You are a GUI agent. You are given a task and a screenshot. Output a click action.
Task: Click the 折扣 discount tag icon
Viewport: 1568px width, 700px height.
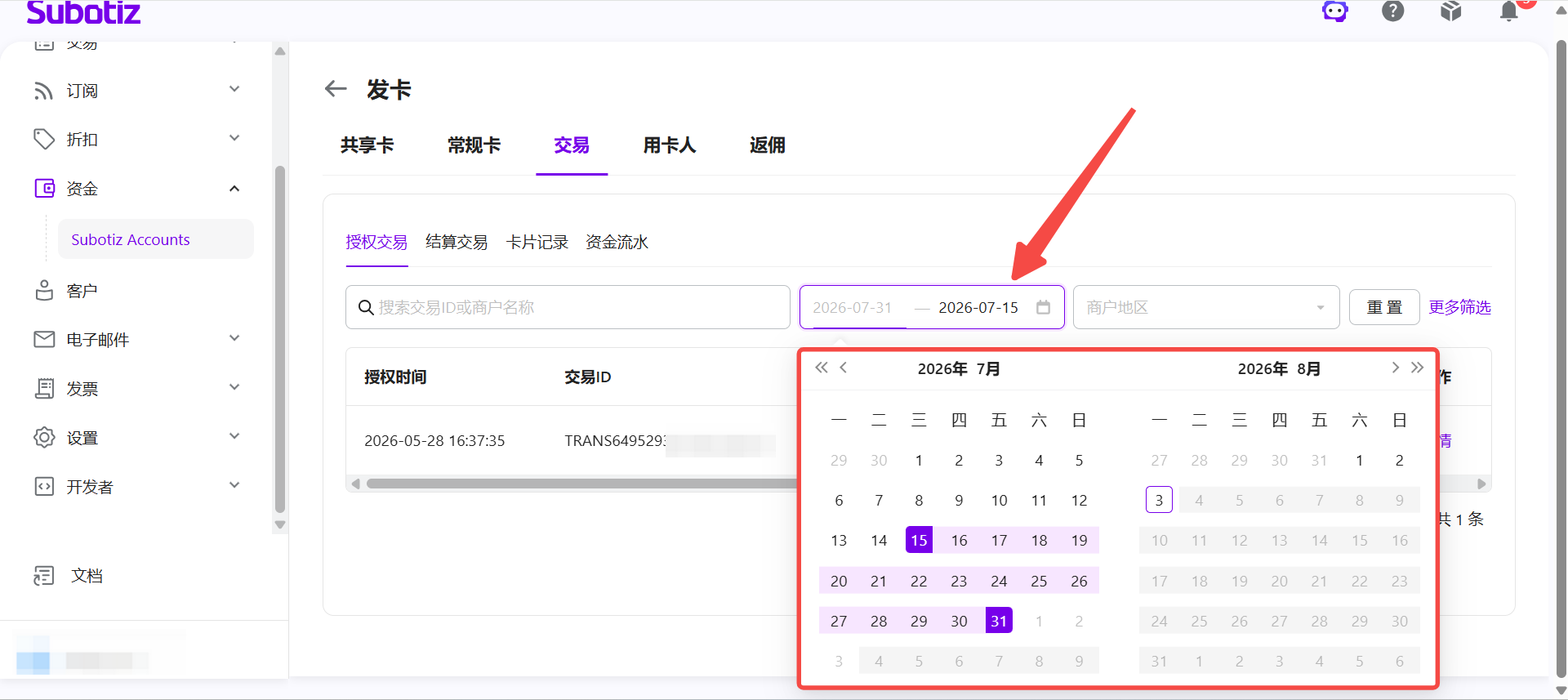pyautogui.click(x=43, y=140)
